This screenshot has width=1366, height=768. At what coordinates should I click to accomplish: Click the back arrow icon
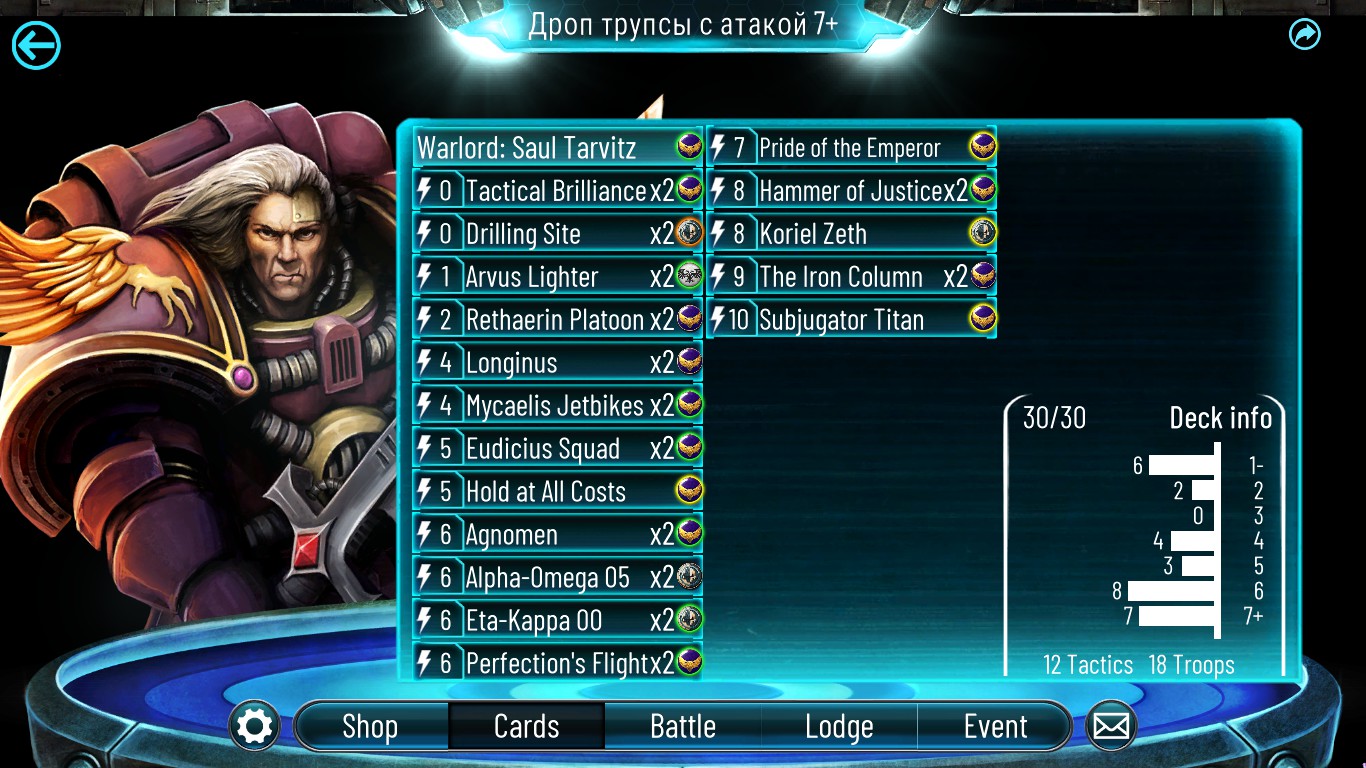point(36,45)
